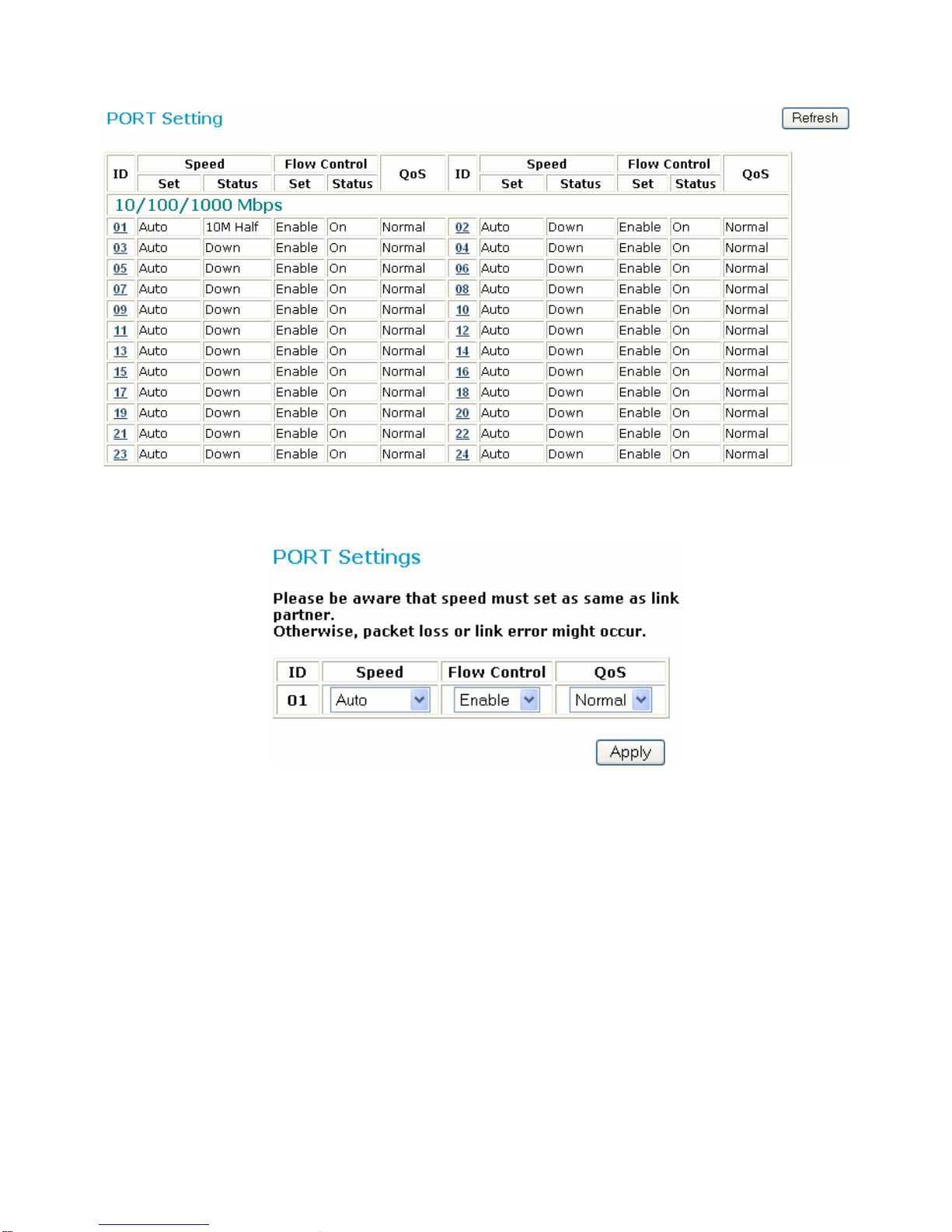Screen dimensions: 952x1232
Task: Open port 10 link
Action: [x=462, y=310]
